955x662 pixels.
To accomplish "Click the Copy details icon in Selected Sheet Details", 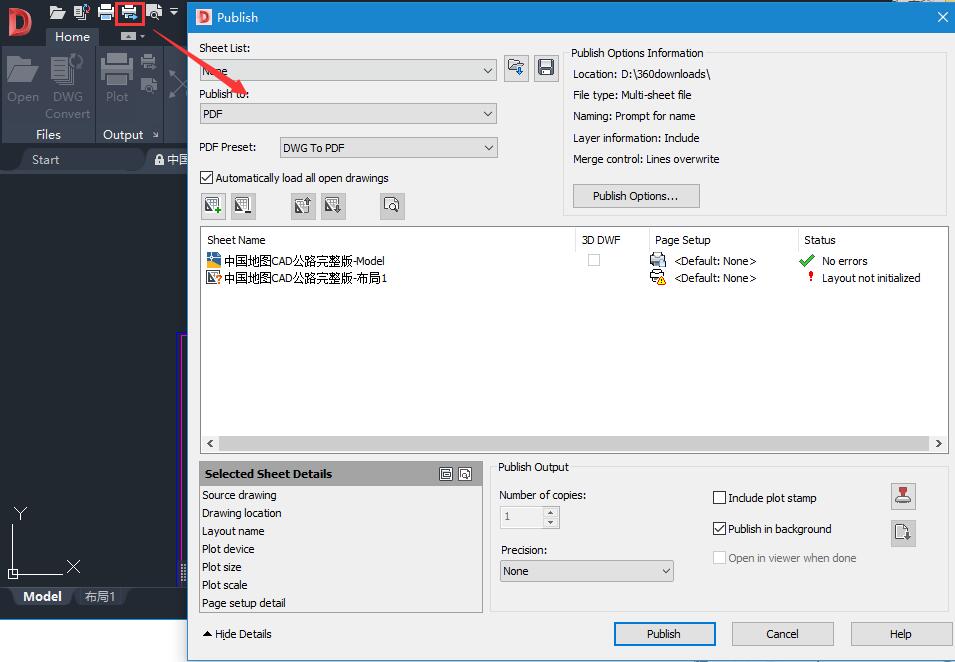I will (446, 474).
